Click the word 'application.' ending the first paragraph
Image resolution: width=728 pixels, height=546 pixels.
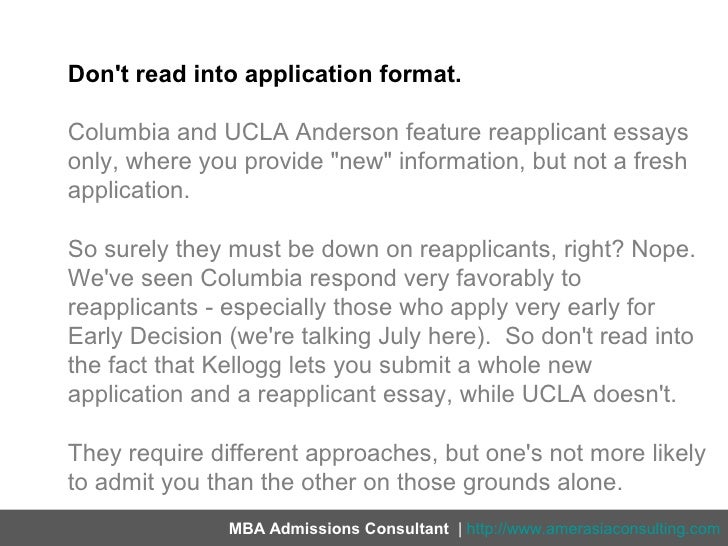(x=129, y=191)
